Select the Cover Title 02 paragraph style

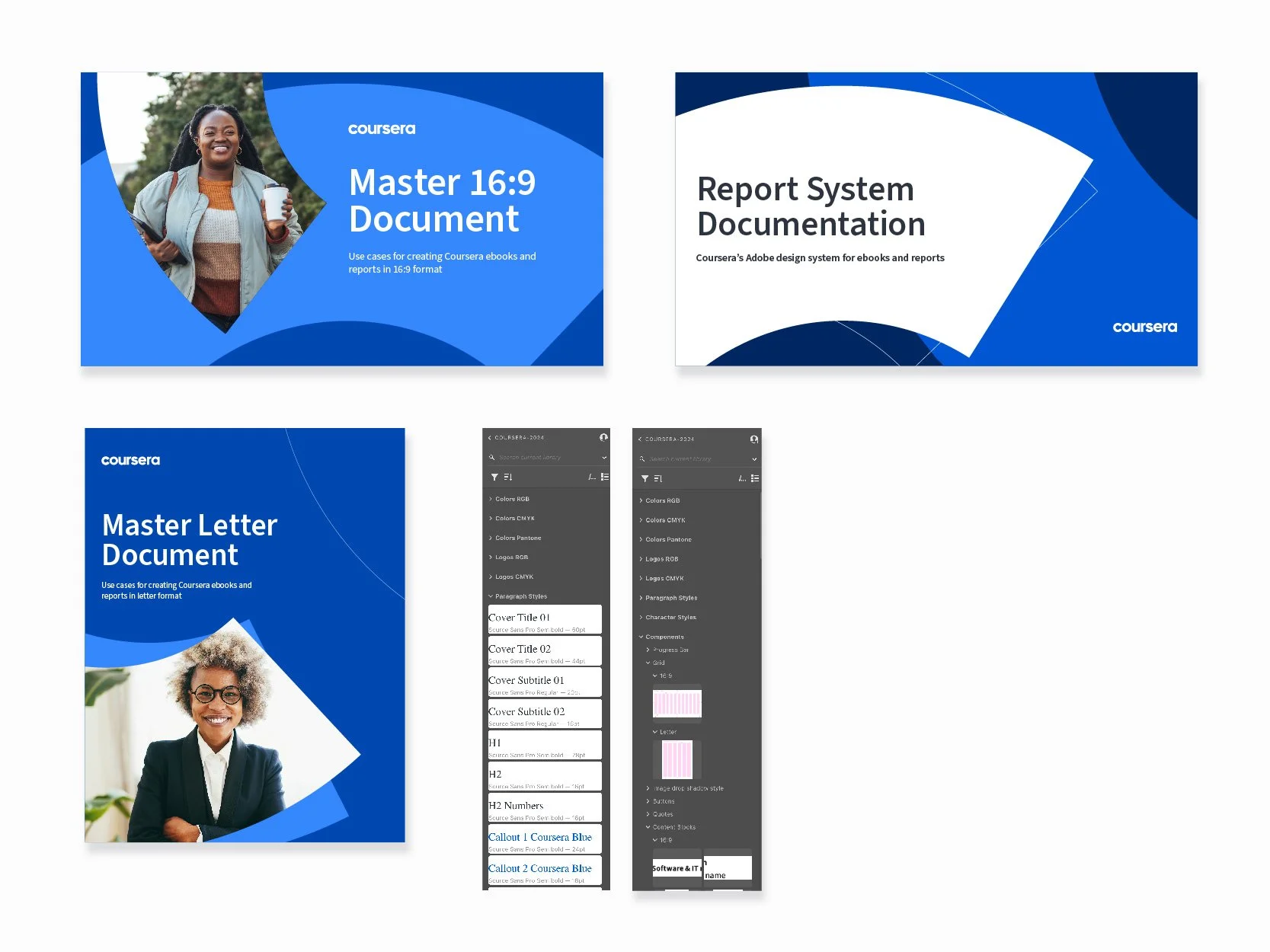coord(545,651)
